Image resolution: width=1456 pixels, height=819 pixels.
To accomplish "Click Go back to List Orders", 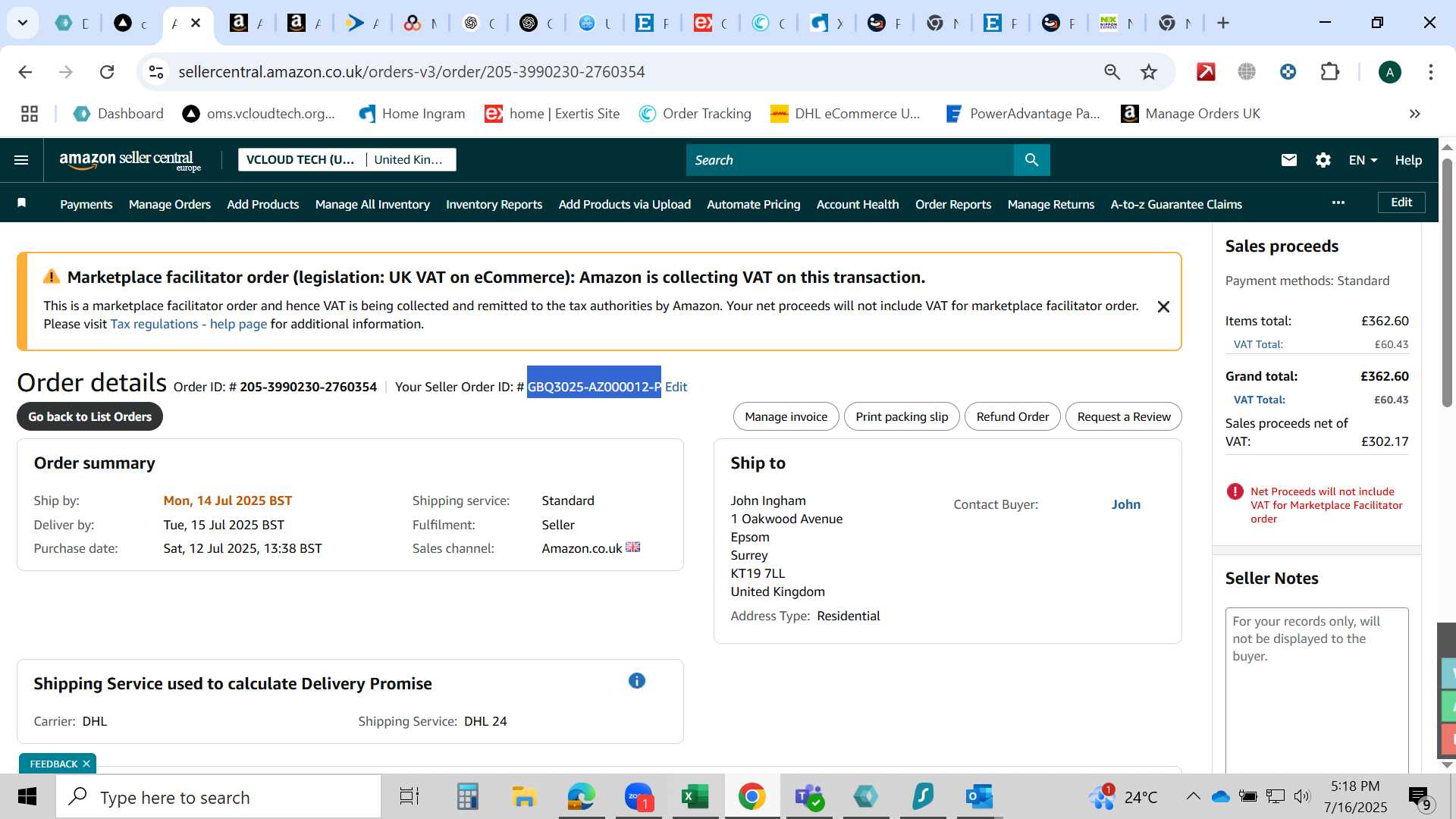I will pyautogui.click(x=89, y=416).
